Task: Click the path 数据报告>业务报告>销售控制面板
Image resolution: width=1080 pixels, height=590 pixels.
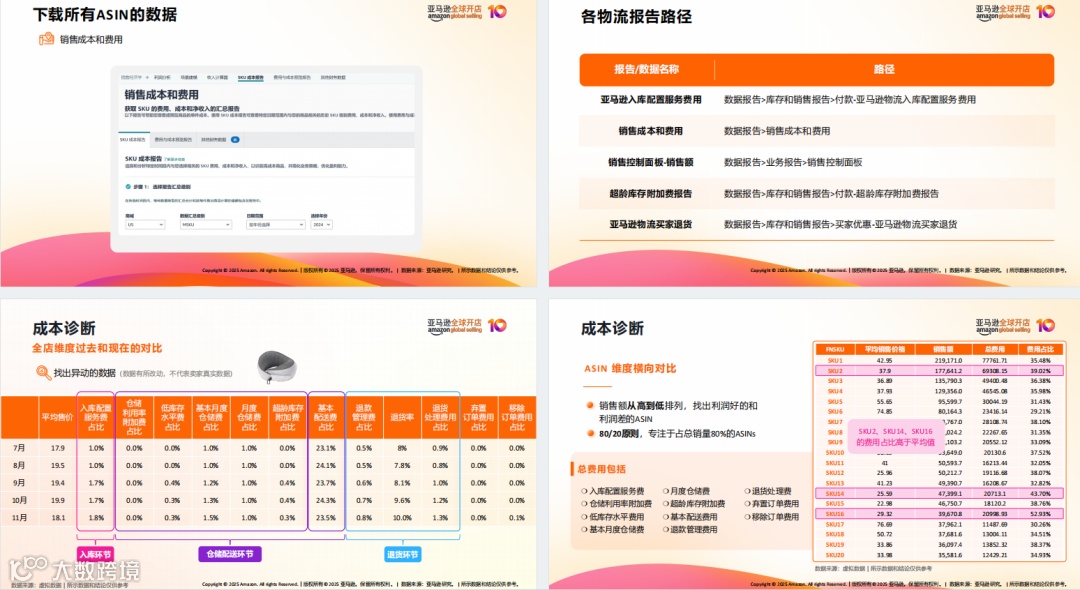Action: click(x=793, y=162)
